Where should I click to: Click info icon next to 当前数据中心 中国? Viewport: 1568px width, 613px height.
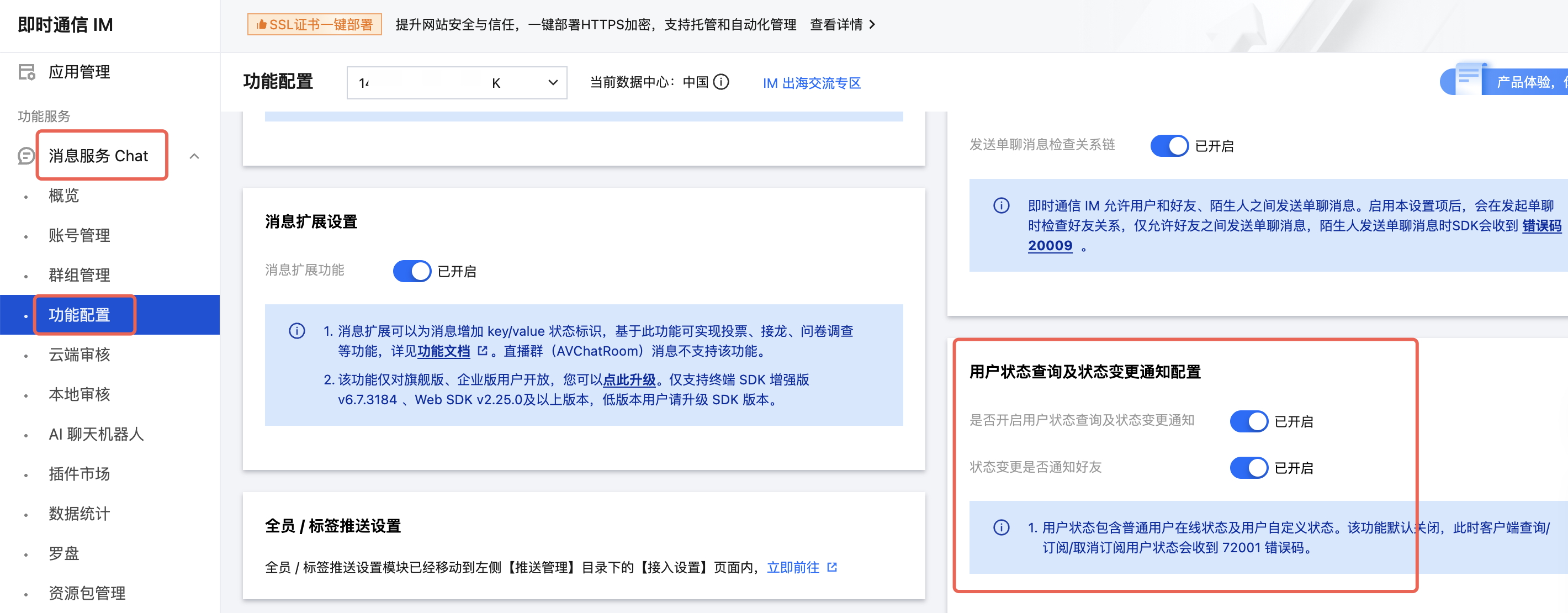[x=721, y=82]
